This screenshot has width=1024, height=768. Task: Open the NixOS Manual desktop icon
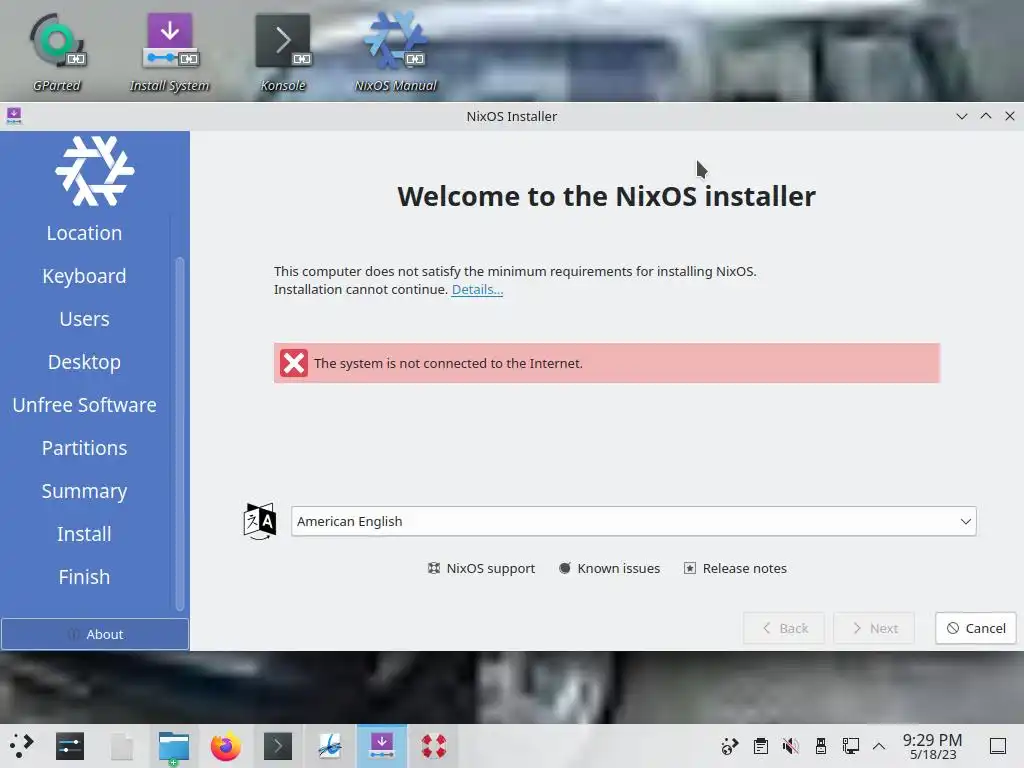[x=396, y=52]
